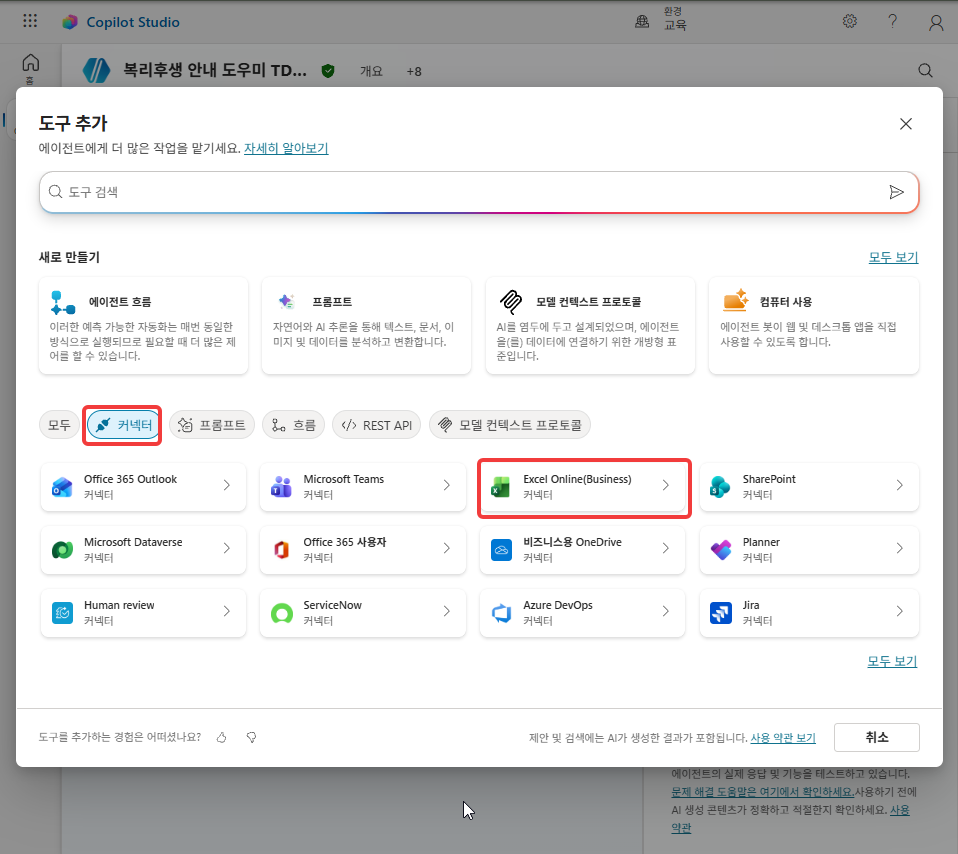Viewport: 958px width, 854px height.
Task: Open the +8 more tabs menu
Action: click(x=414, y=71)
